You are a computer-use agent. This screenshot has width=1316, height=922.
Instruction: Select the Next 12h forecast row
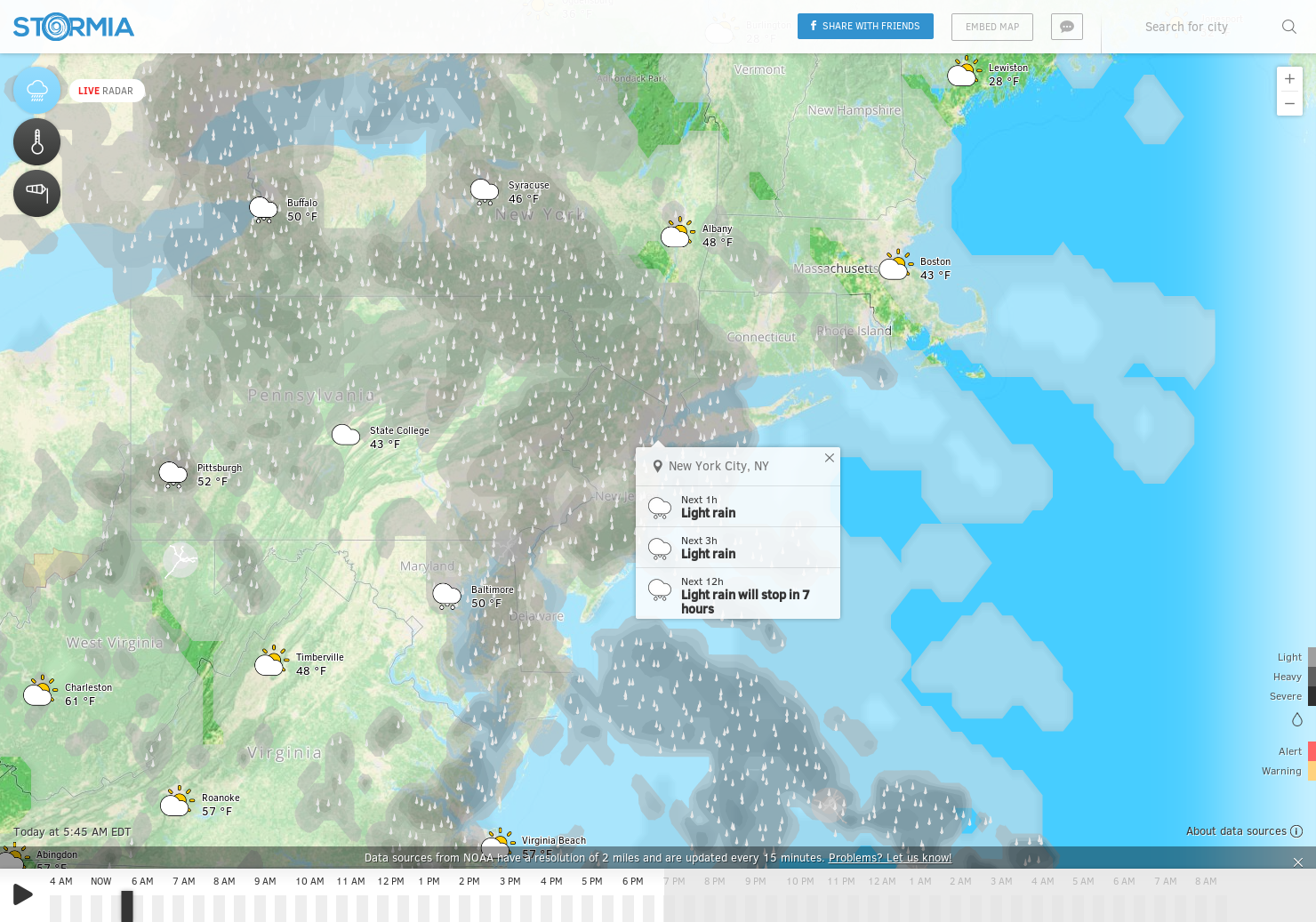pos(738,594)
